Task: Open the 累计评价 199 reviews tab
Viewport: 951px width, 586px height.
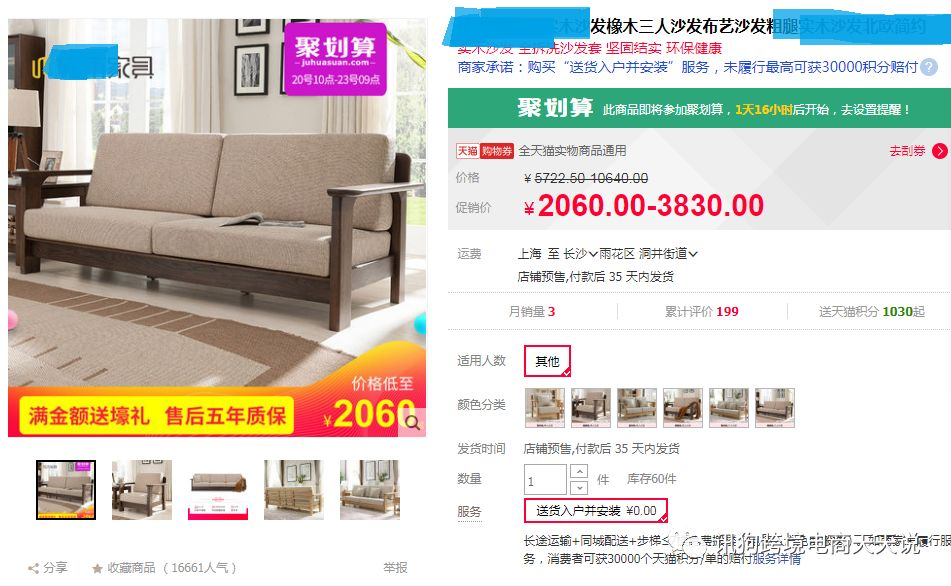Action: pos(702,311)
